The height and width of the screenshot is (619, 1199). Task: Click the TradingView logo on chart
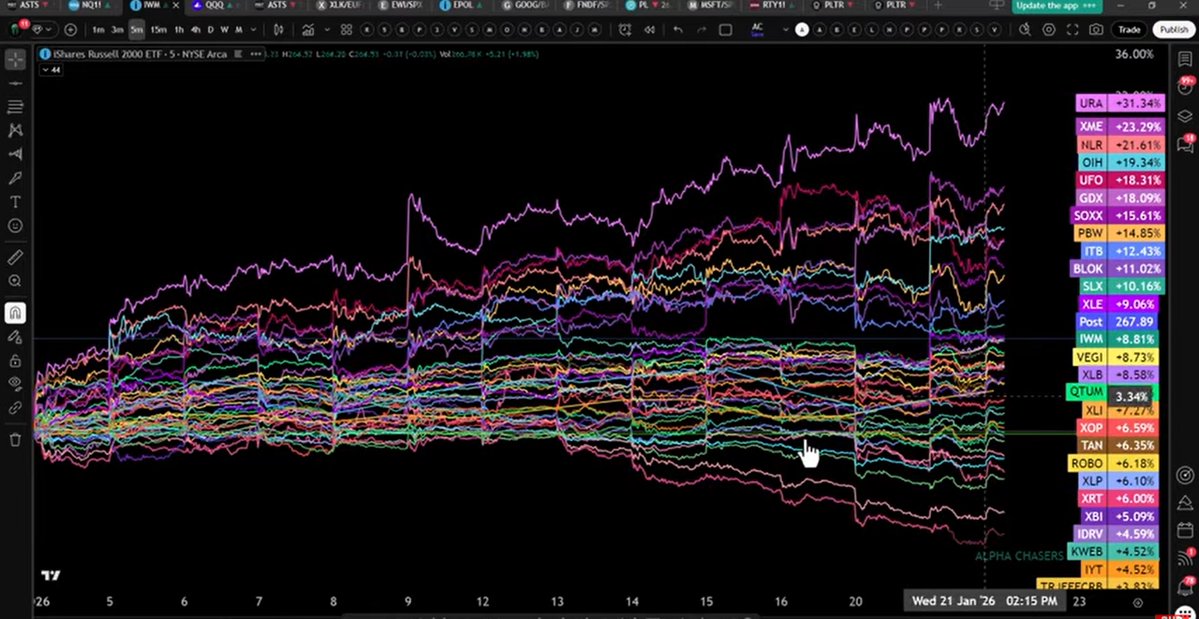coord(50,575)
